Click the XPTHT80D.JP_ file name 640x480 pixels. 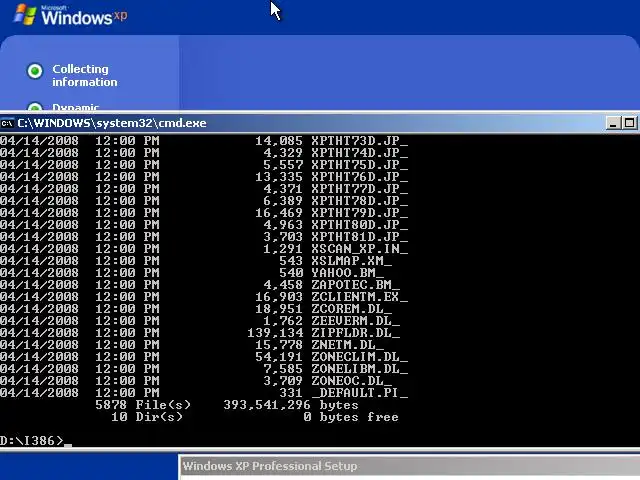pyautogui.click(x=360, y=225)
